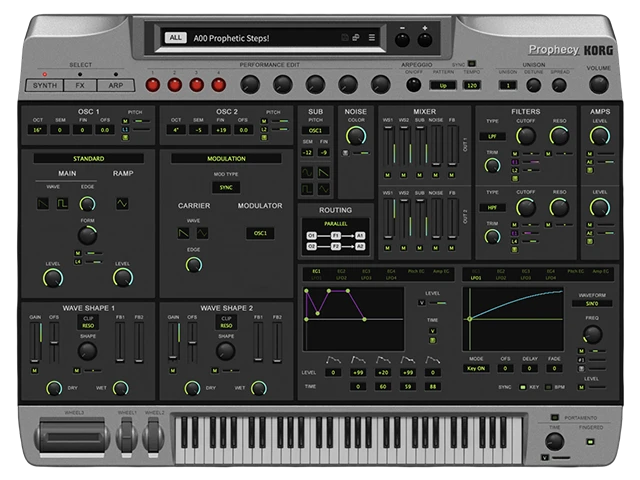Viewport: 640px width, 480px height.
Task: Click the Wave Shape 1 Shape knob
Action: 87,351
